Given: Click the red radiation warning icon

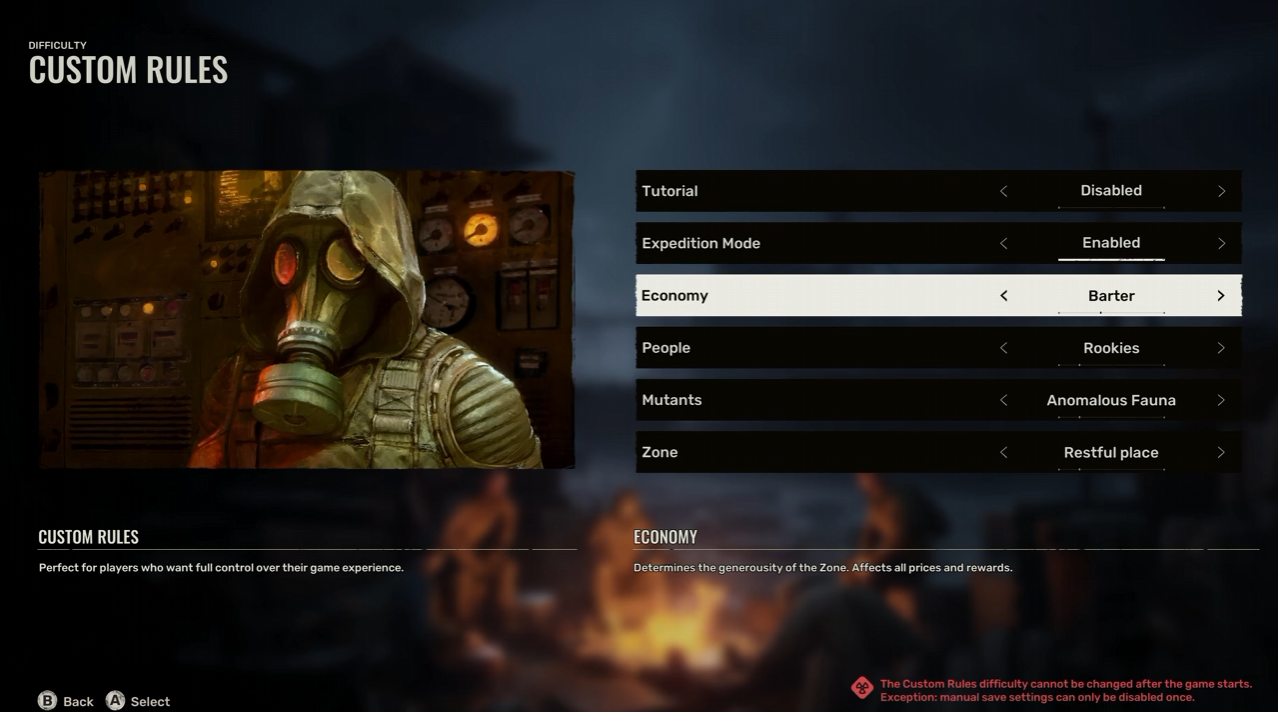Looking at the screenshot, I should tap(861, 688).
